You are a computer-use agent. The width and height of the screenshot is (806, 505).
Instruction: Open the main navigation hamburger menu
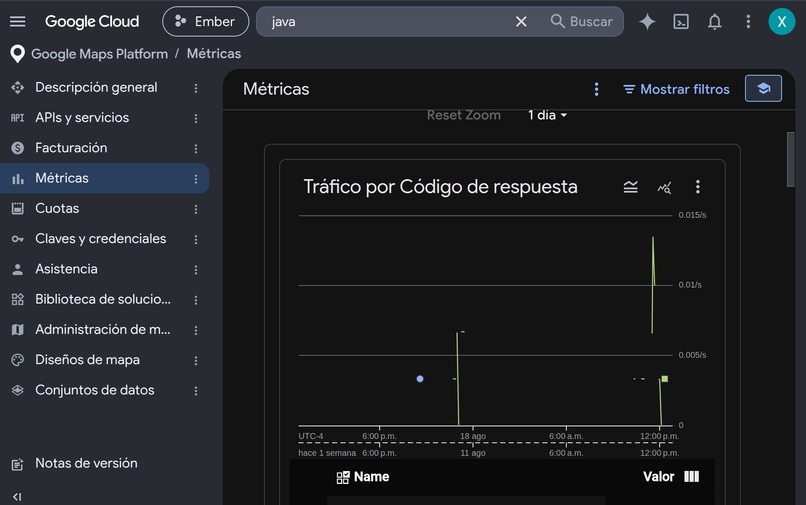(17, 22)
